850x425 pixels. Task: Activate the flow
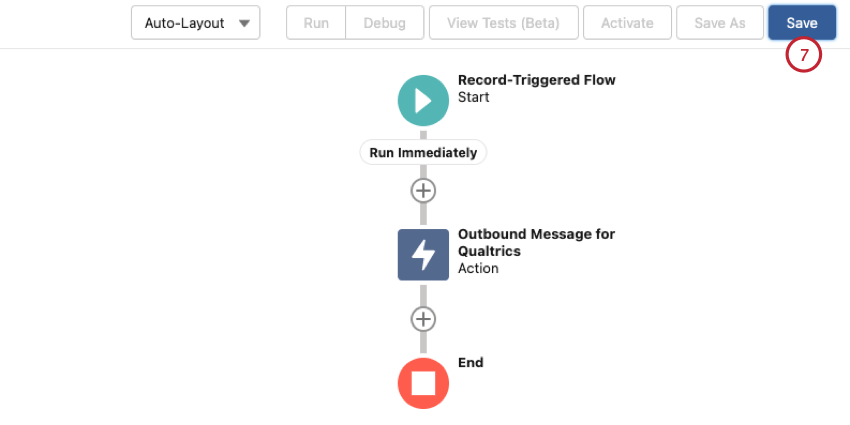(627, 23)
